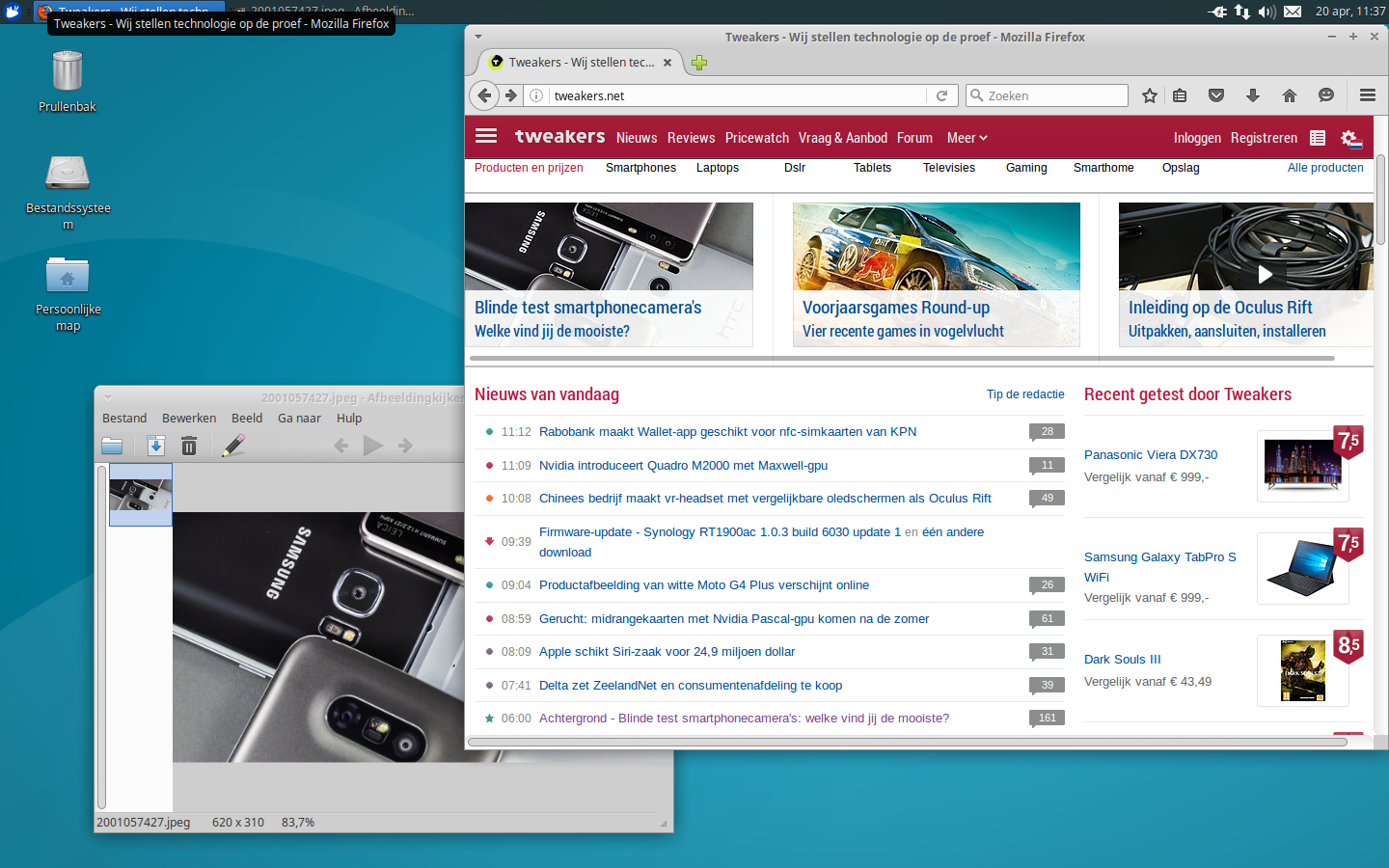
Task: Open the Alle producten link
Action: pos(1325,168)
